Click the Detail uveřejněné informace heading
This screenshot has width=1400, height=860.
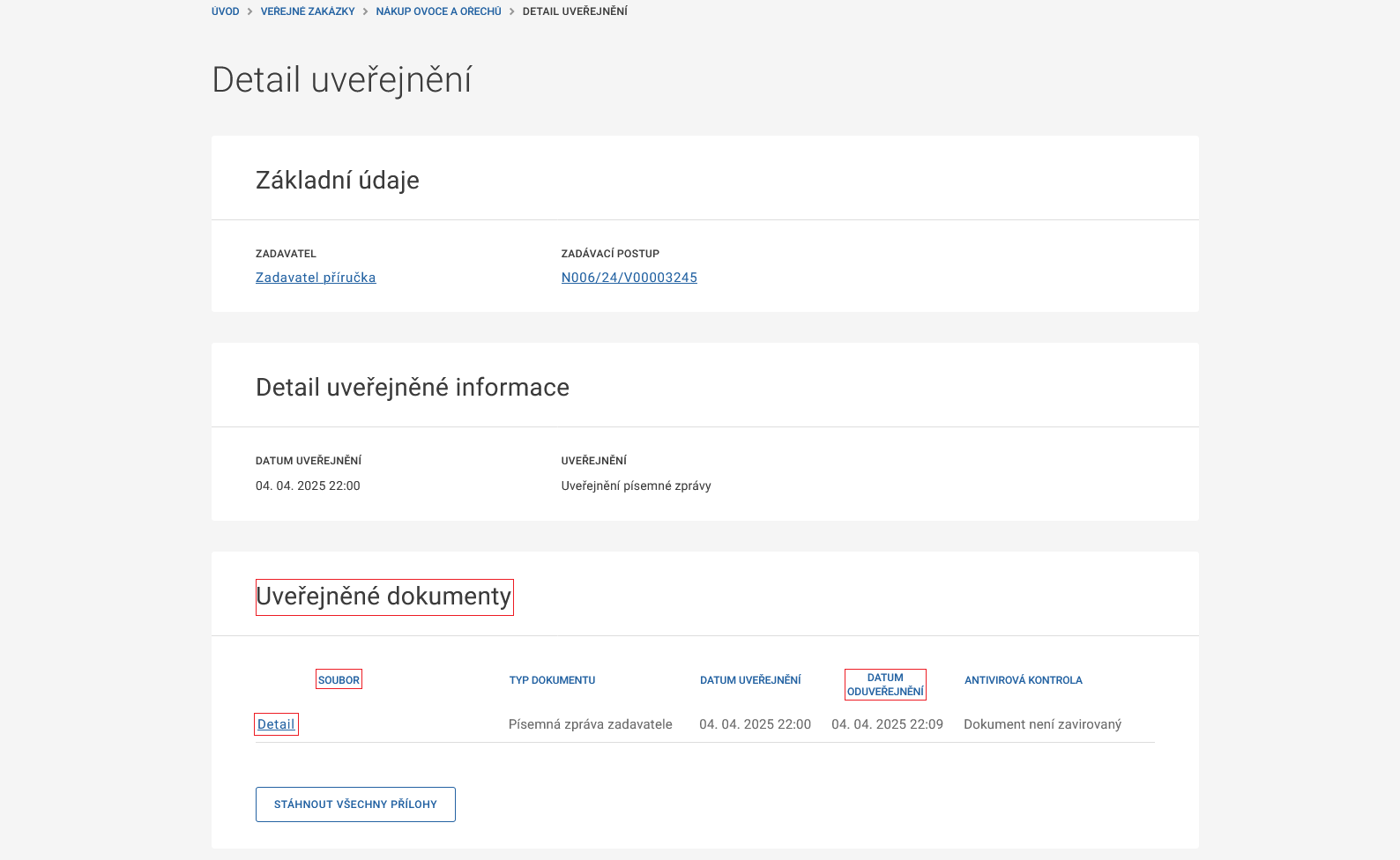413,388
